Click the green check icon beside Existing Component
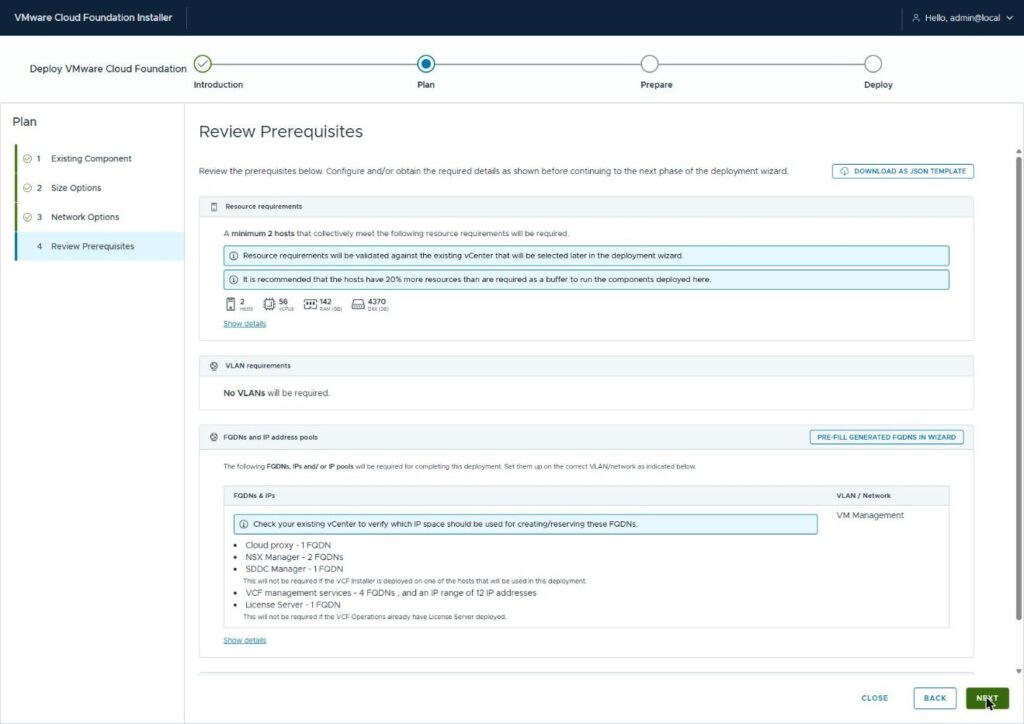The width and height of the screenshot is (1024, 724). 27,159
